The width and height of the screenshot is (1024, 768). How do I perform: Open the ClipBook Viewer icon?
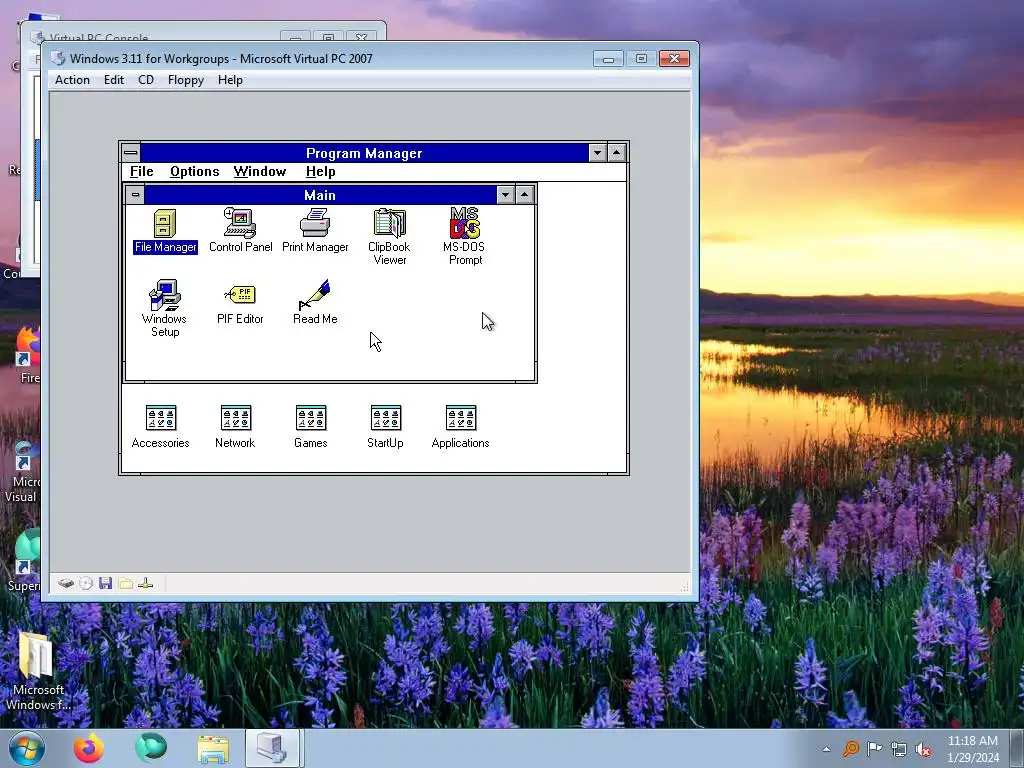(389, 236)
